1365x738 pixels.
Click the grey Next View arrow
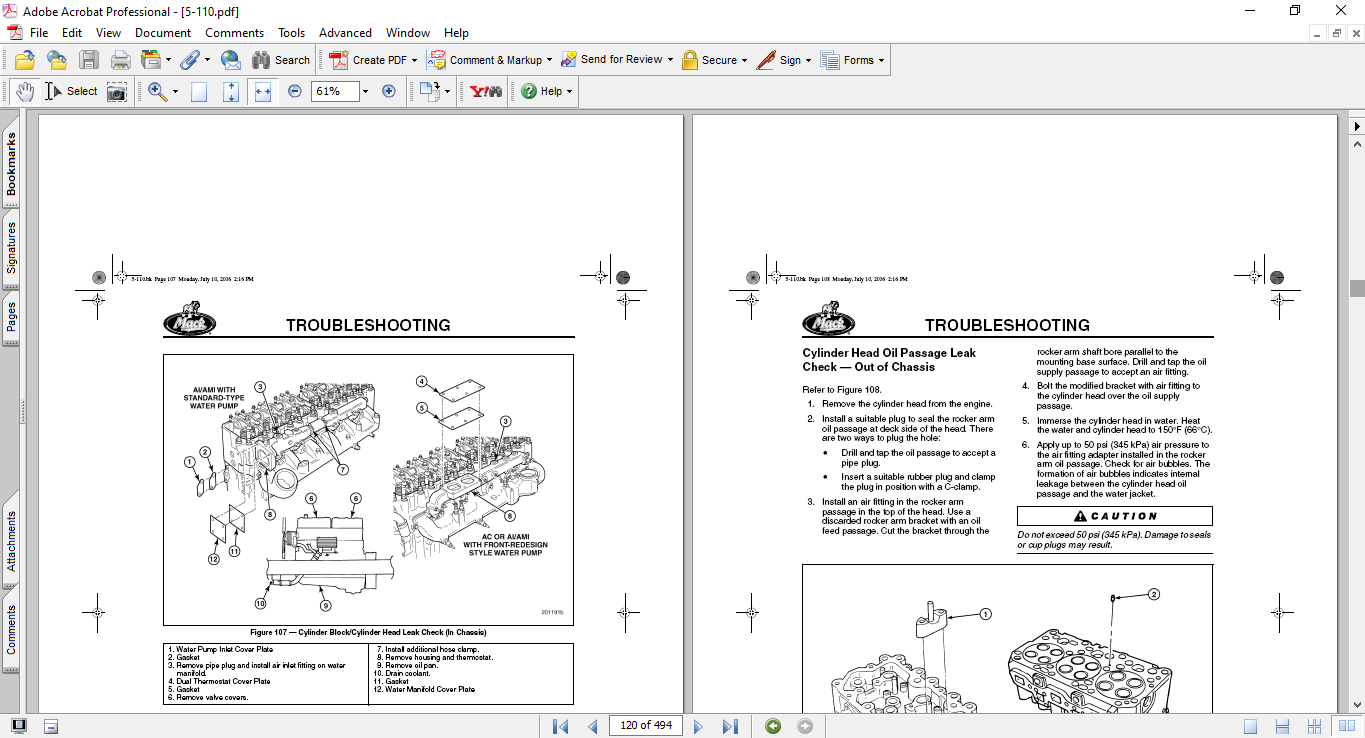pyautogui.click(x=805, y=726)
